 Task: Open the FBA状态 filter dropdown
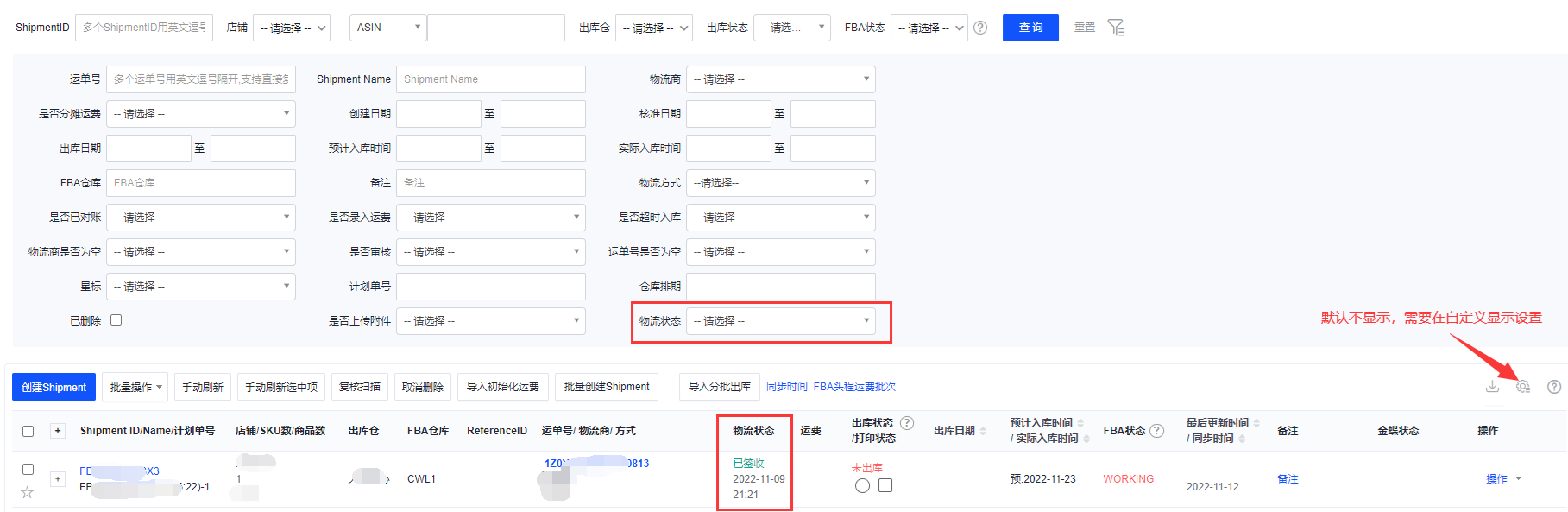coord(929,28)
